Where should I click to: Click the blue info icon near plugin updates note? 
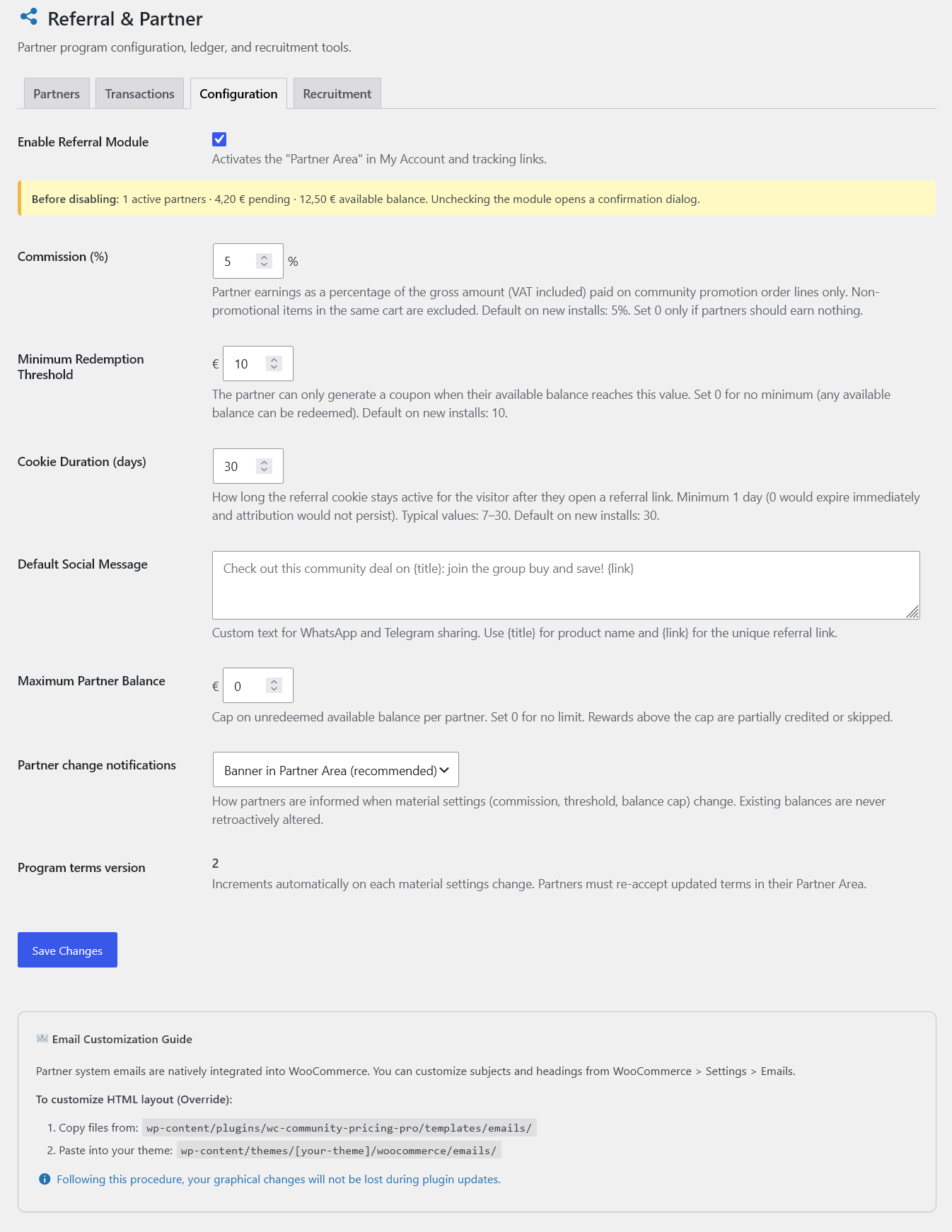pyautogui.click(x=45, y=1179)
